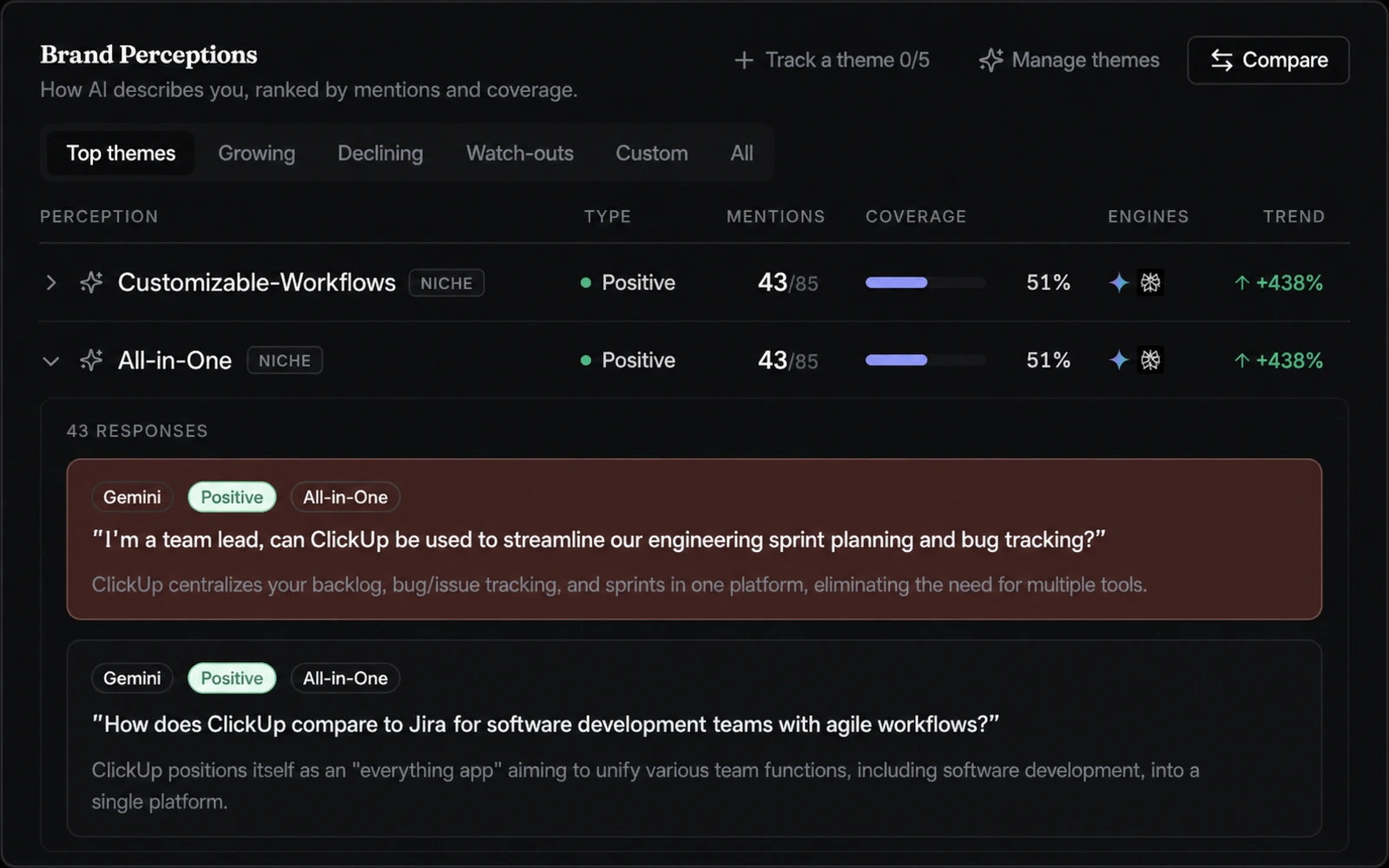Click the ENGINES column header
Screen dimensions: 1389x868
[x=1149, y=216]
